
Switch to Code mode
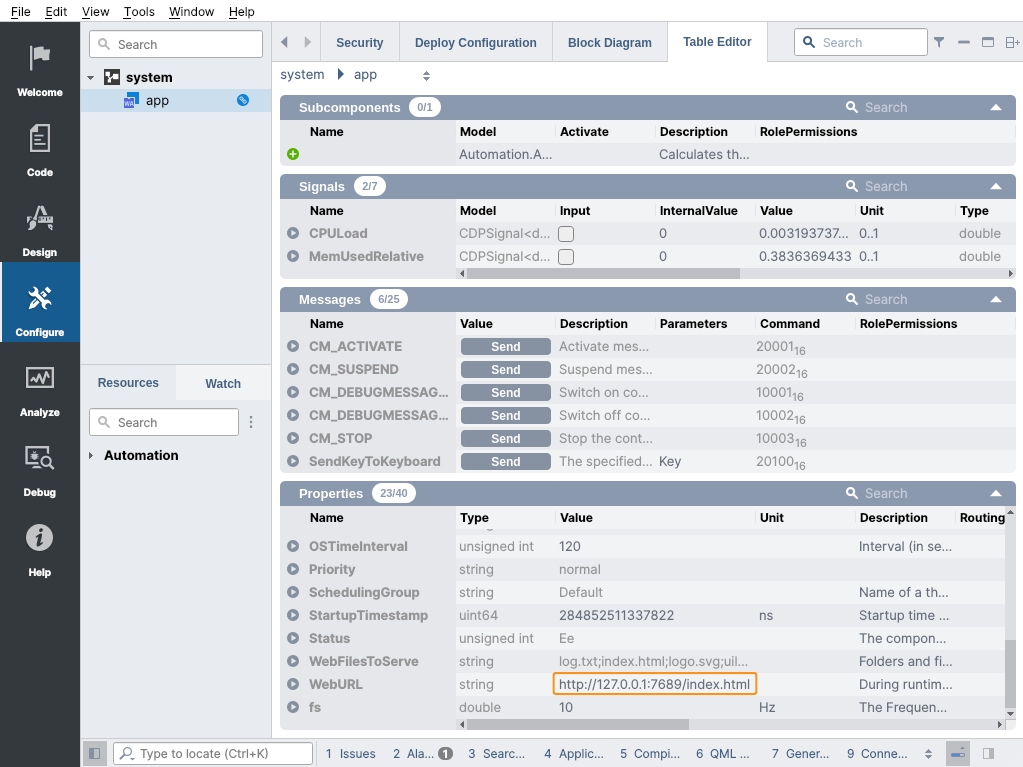coord(40,150)
